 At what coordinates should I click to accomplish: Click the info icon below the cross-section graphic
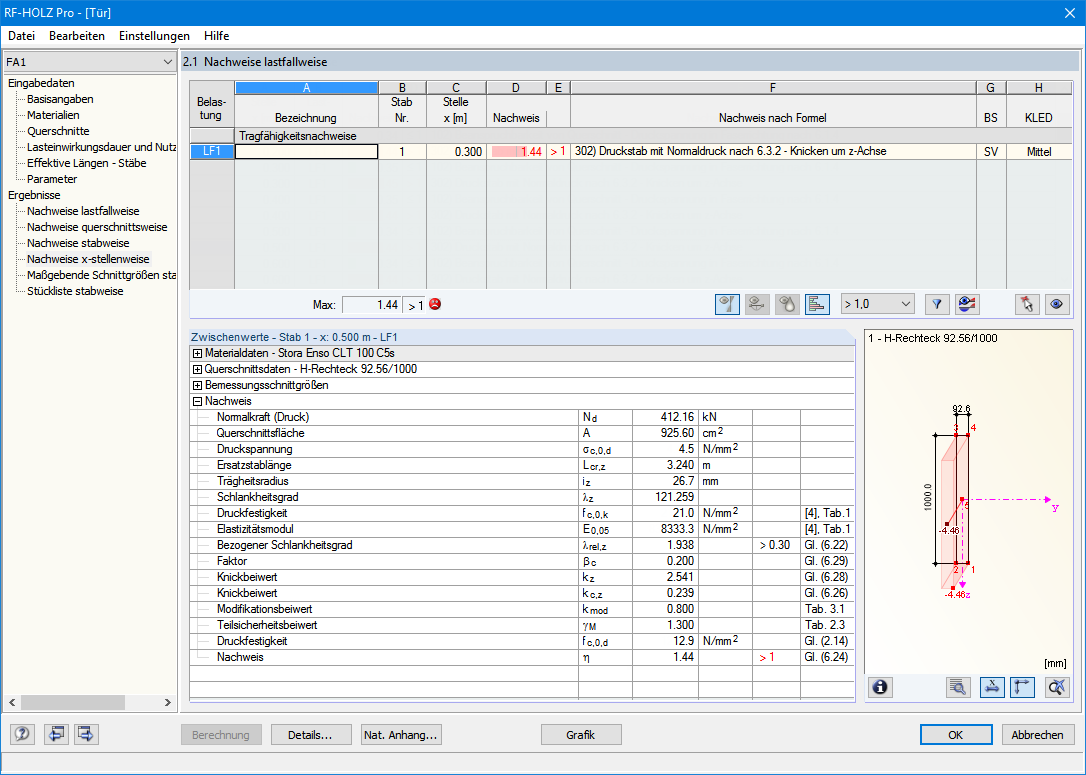[879, 687]
